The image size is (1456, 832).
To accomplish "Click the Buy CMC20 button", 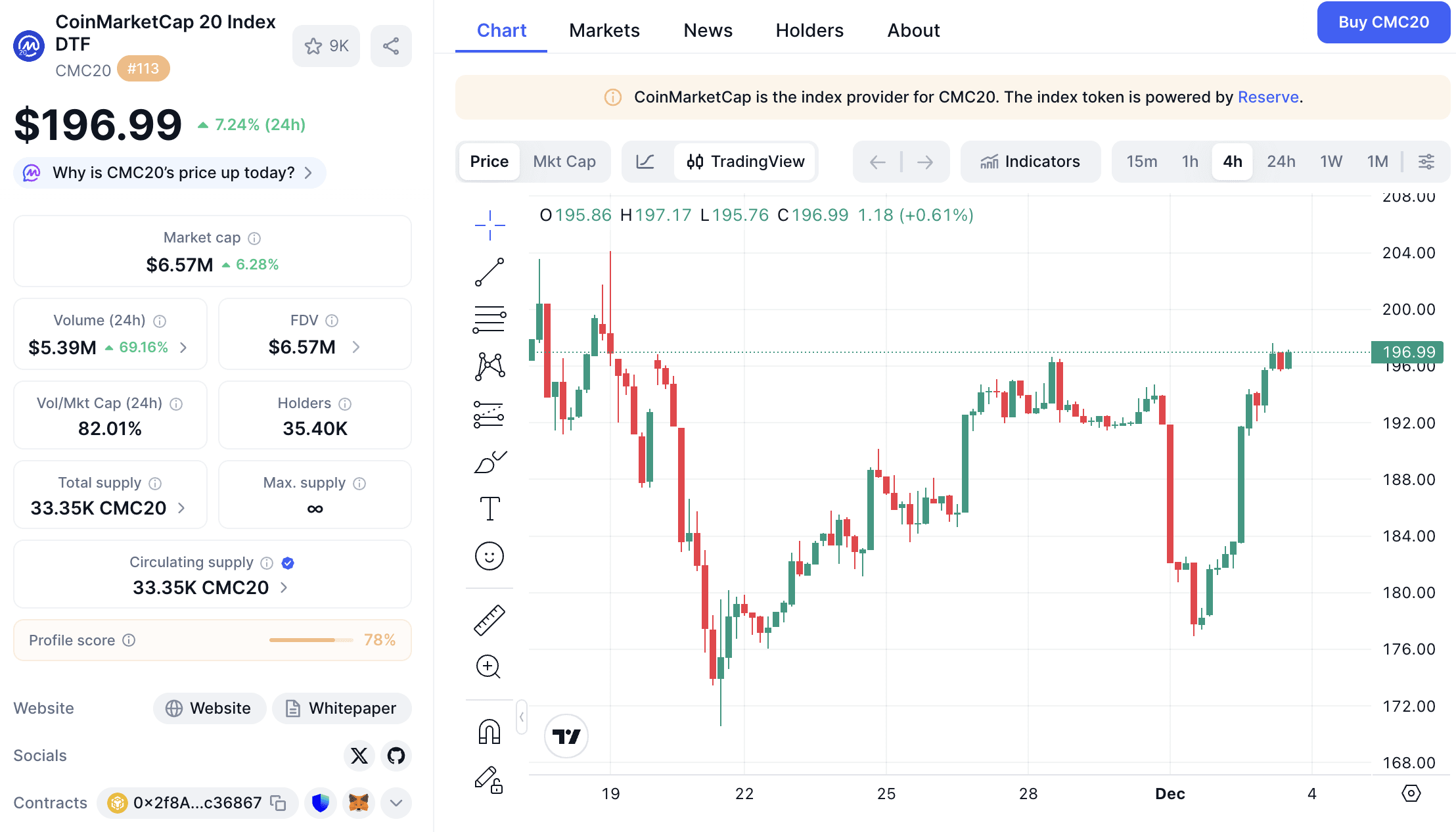I will (x=1383, y=22).
